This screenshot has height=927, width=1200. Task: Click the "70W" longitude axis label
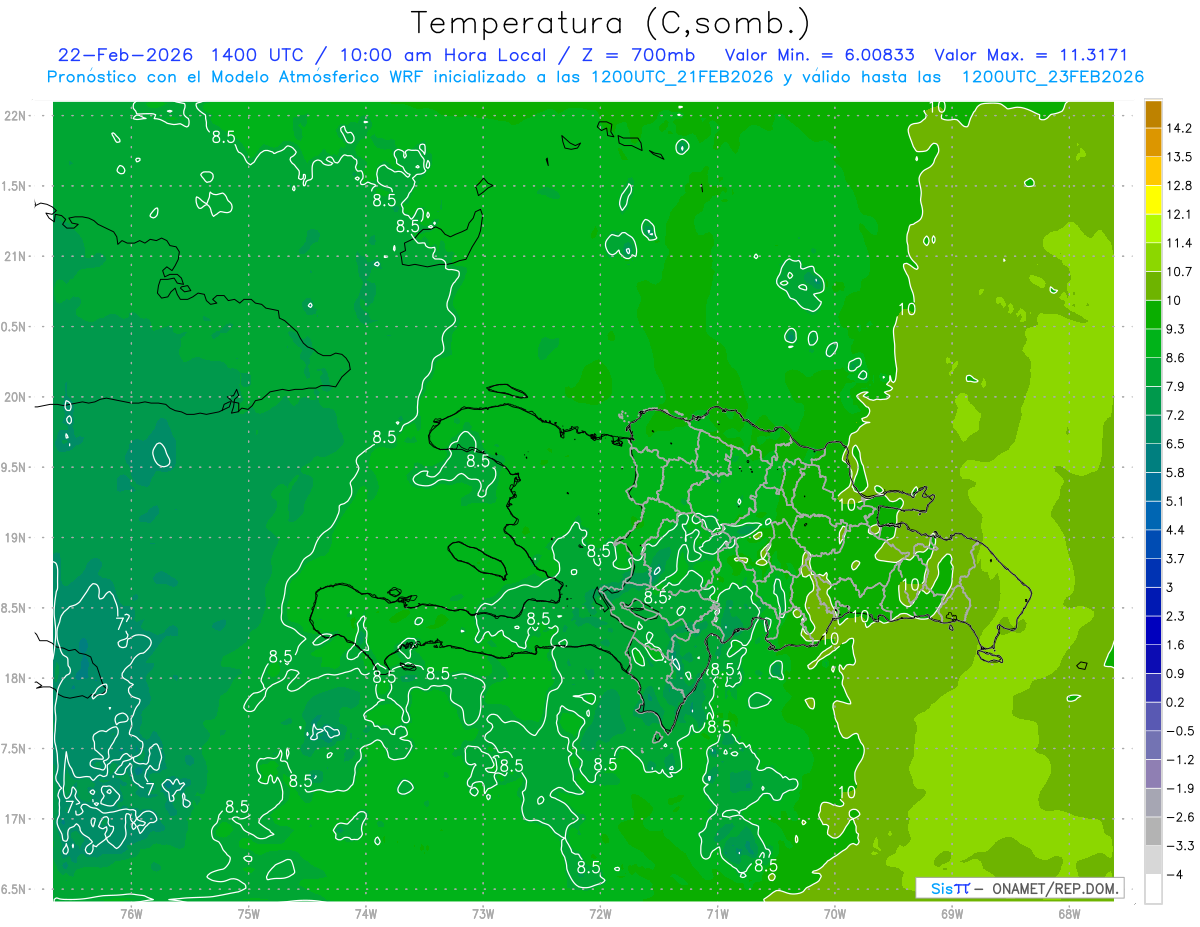tap(835, 915)
